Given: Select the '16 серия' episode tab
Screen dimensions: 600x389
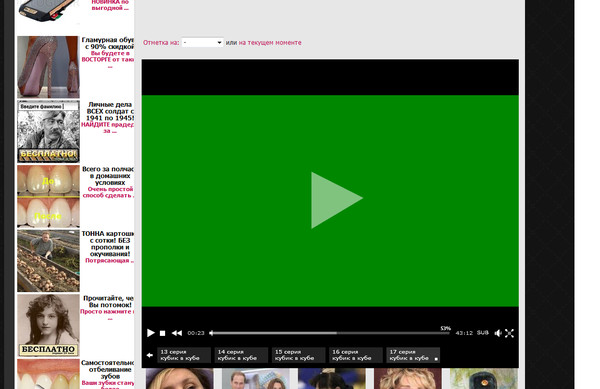Looking at the screenshot, I should point(355,355).
